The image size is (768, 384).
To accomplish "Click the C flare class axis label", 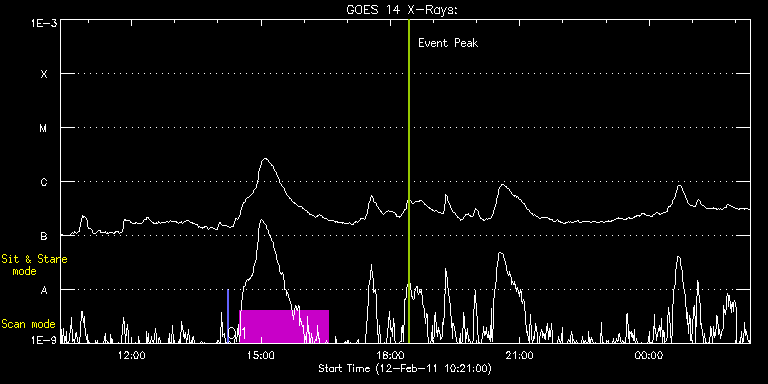I will 44,182.
